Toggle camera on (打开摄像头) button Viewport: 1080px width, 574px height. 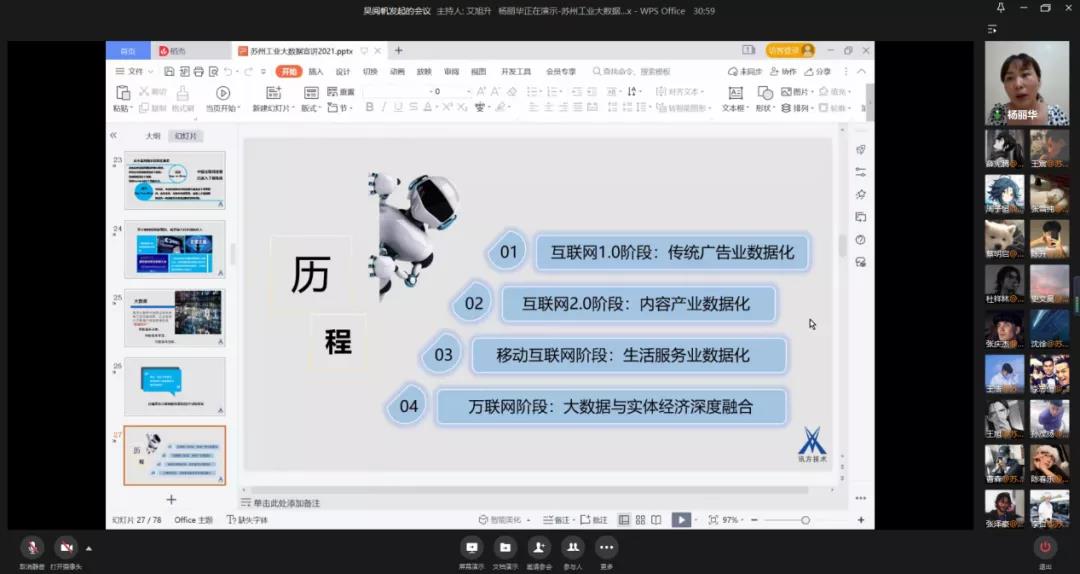pyautogui.click(x=66, y=547)
